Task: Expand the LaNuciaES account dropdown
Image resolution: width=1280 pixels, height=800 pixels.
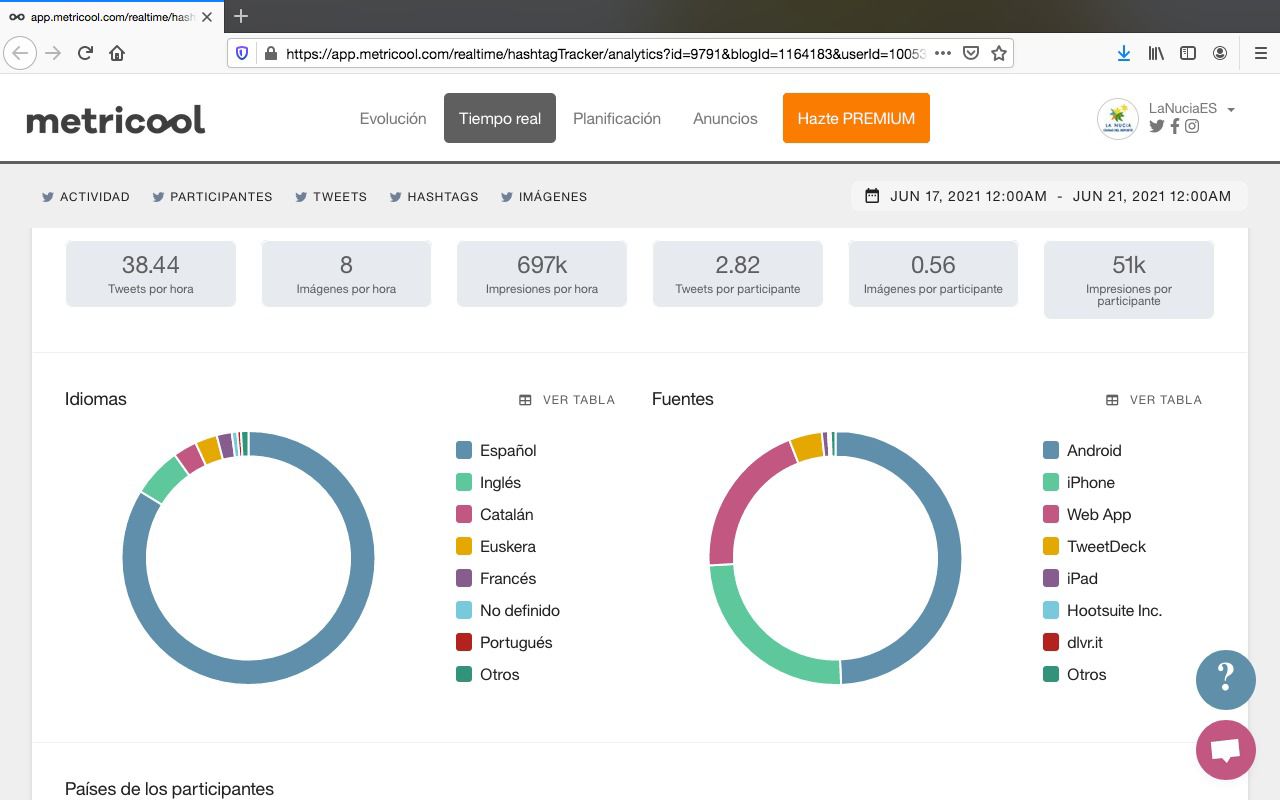Action: click(x=1230, y=109)
